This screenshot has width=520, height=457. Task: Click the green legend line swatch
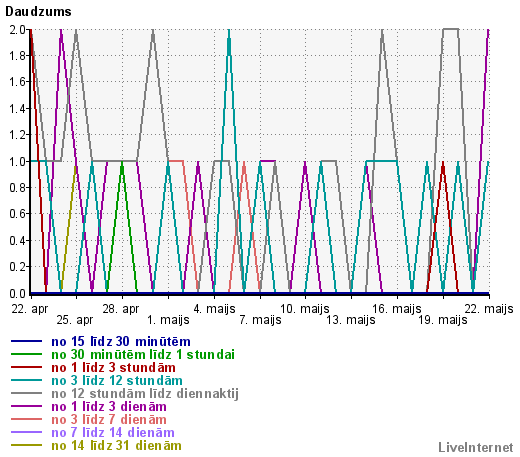pos(26,354)
